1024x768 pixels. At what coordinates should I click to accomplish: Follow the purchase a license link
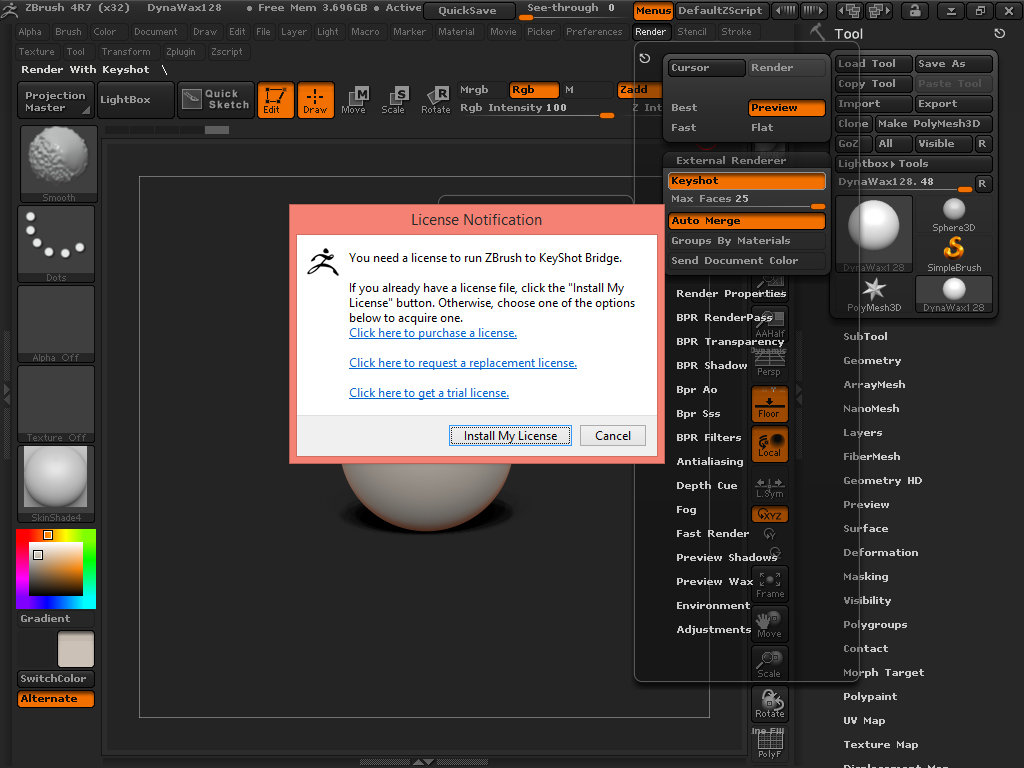click(x=433, y=333)
